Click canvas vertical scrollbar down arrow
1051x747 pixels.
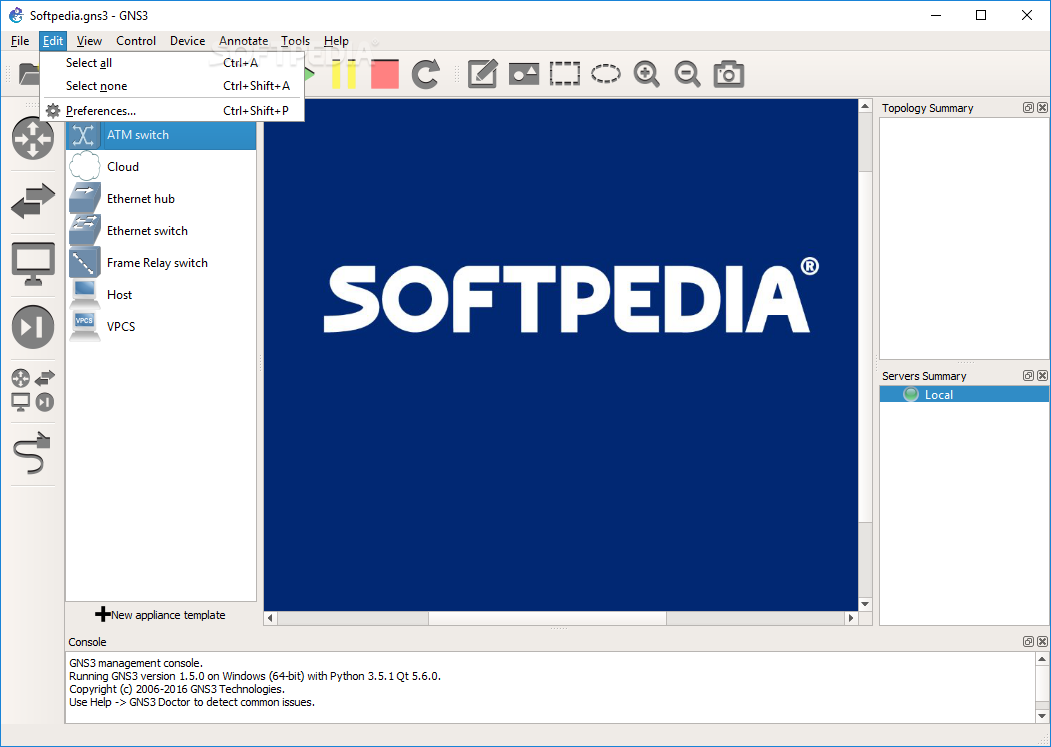pos(865,604)
